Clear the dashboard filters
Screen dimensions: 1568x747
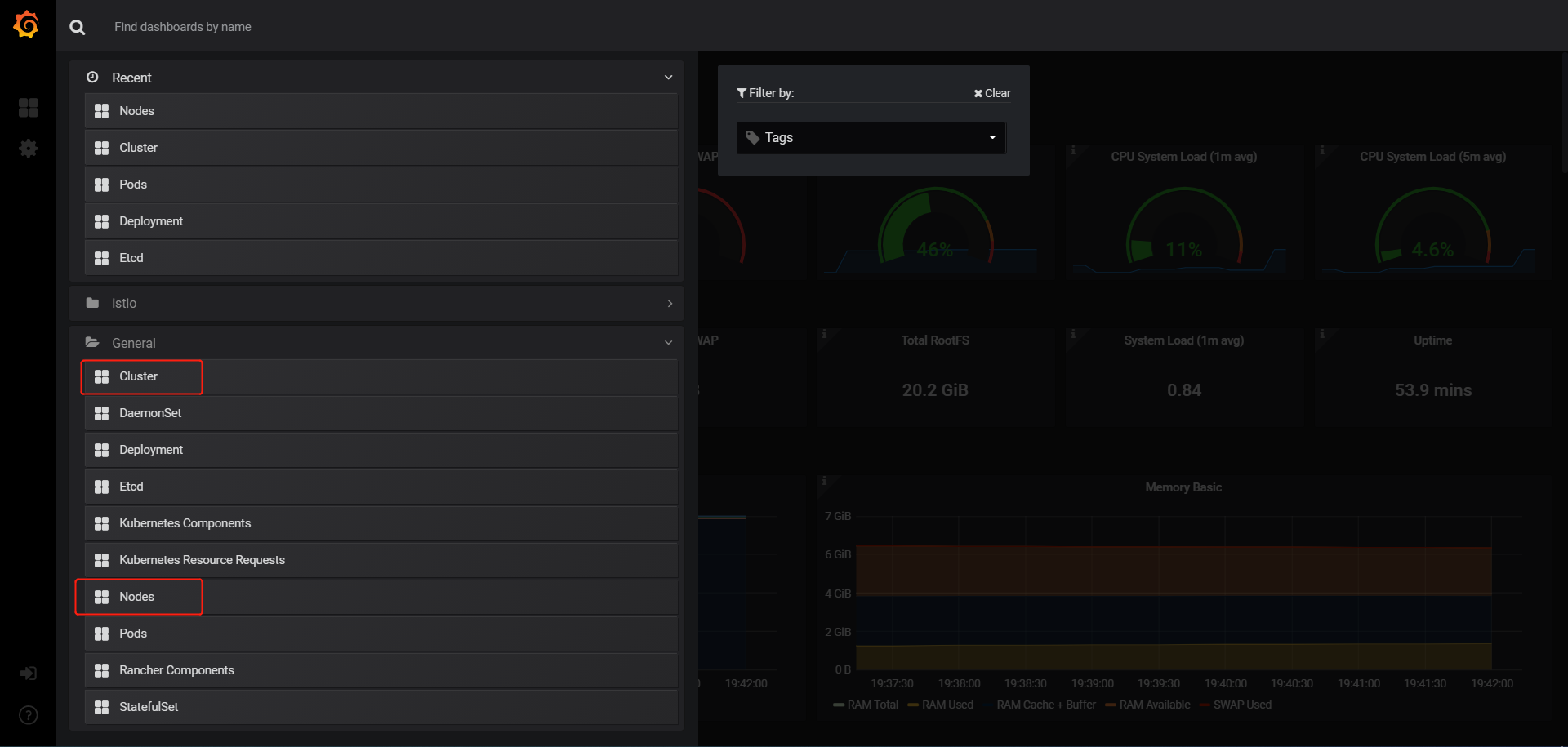click(992, 93)
